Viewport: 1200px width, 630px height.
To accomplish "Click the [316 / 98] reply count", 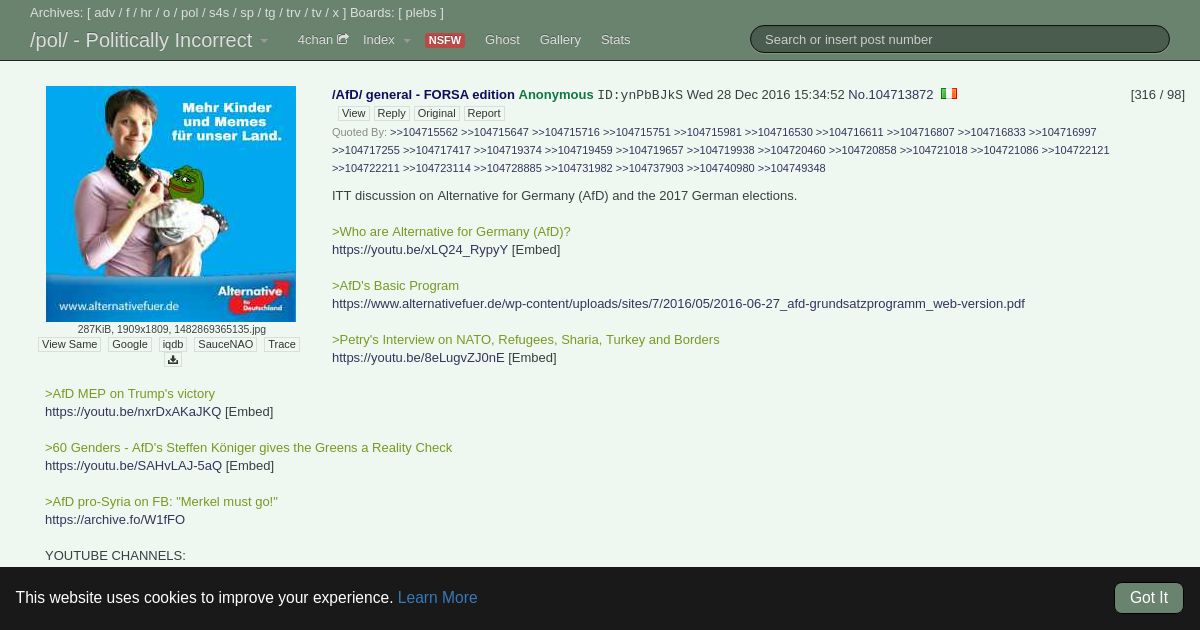I will coord(1158,95).
